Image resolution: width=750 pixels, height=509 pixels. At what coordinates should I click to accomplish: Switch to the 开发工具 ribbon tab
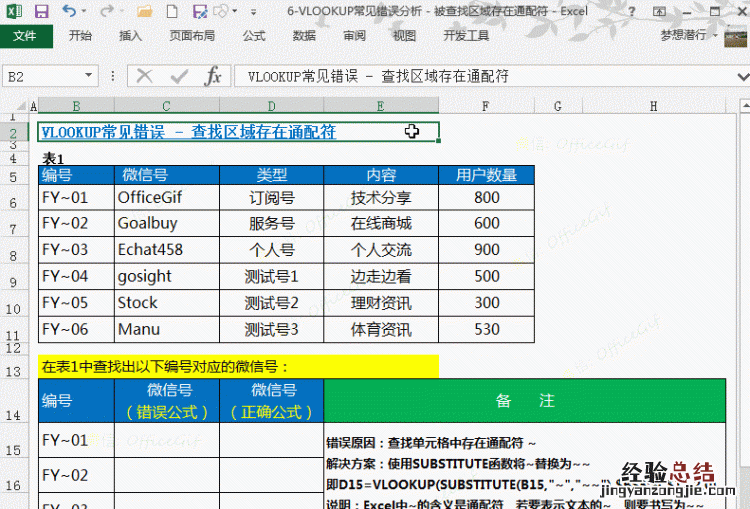pos(466,35)
